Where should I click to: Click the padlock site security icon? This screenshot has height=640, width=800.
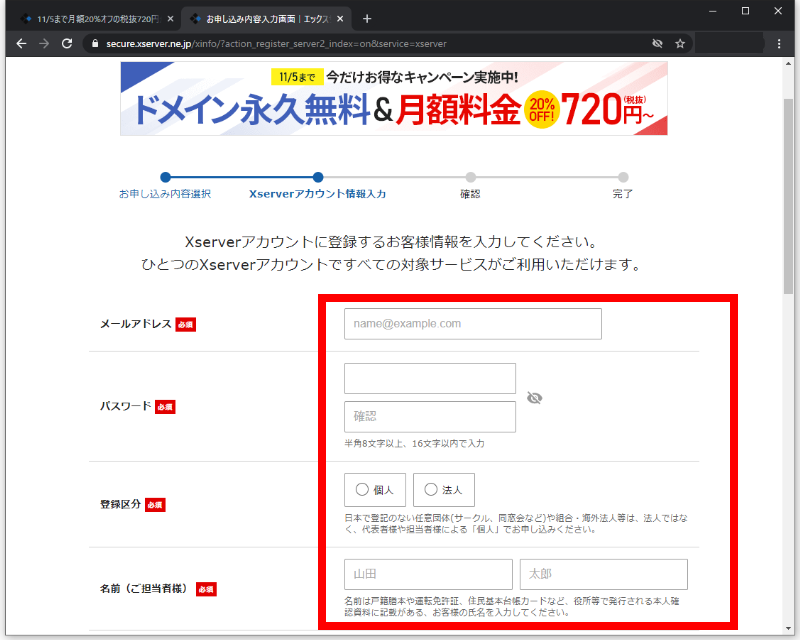tap(94, 44)
